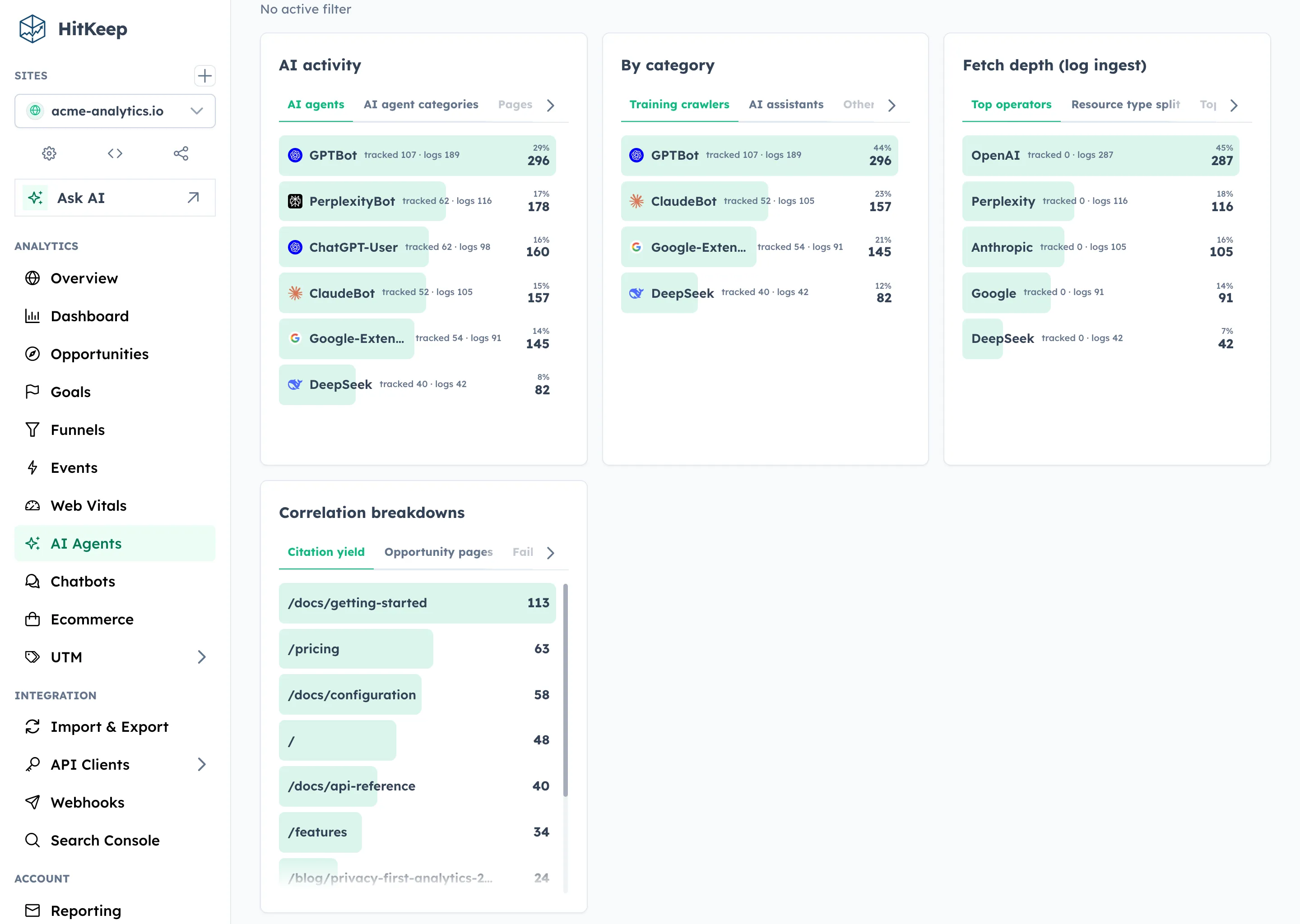Switch to AI agent categories tab
The height and width of the screenshot is (924, 1300).
tap(421, 105)
